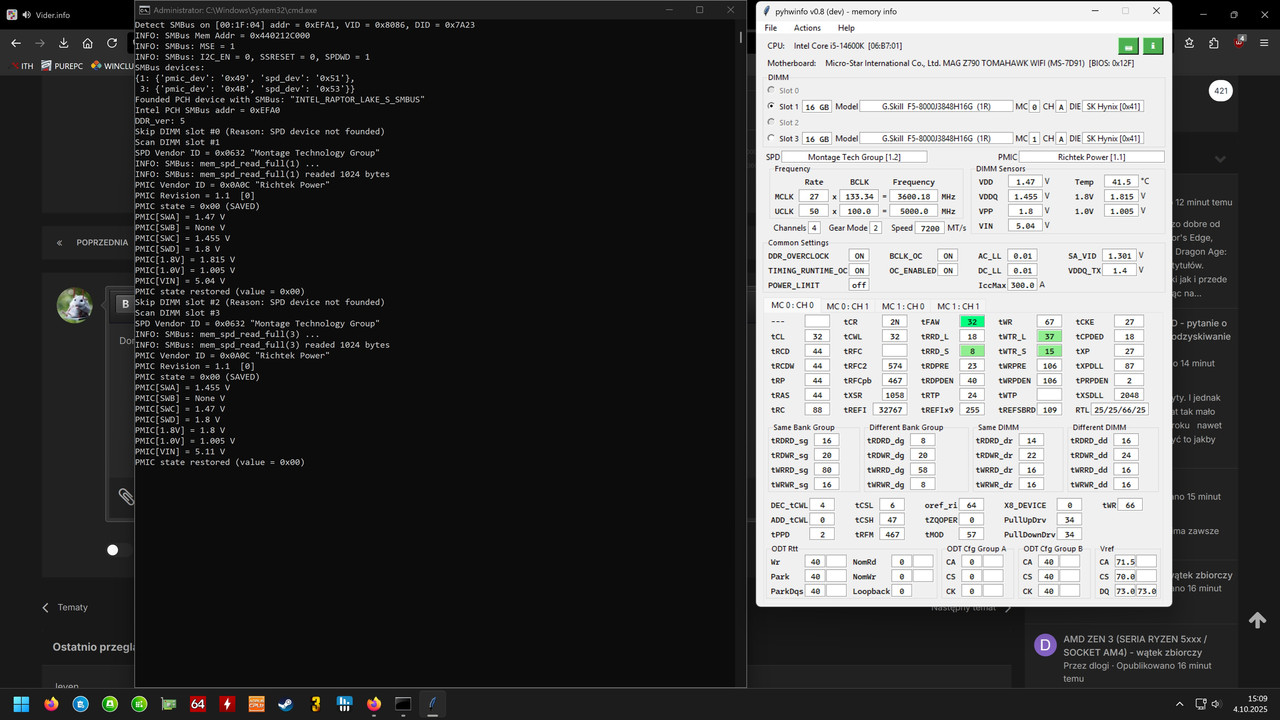This screenshot has height=720, width=1280.
Task: Click the tFAW value field showing 32
Action: [x=972, y=322]
